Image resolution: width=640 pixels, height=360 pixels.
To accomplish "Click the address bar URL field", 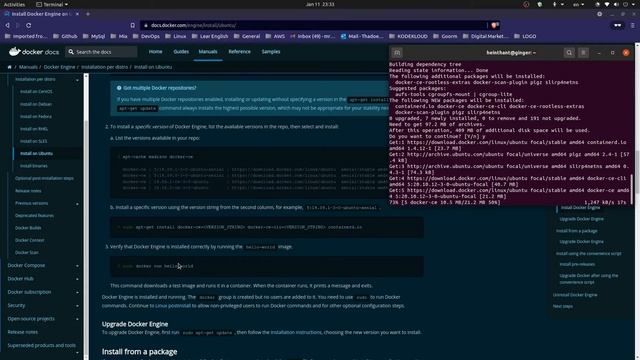I will pyautogui.click(x=314, y=25).
